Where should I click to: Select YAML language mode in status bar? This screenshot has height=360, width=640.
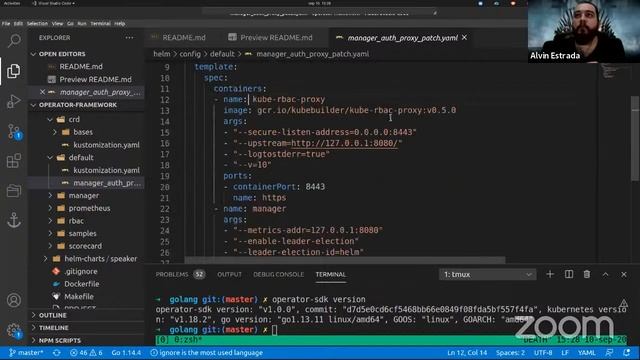(x=587, y=353)
